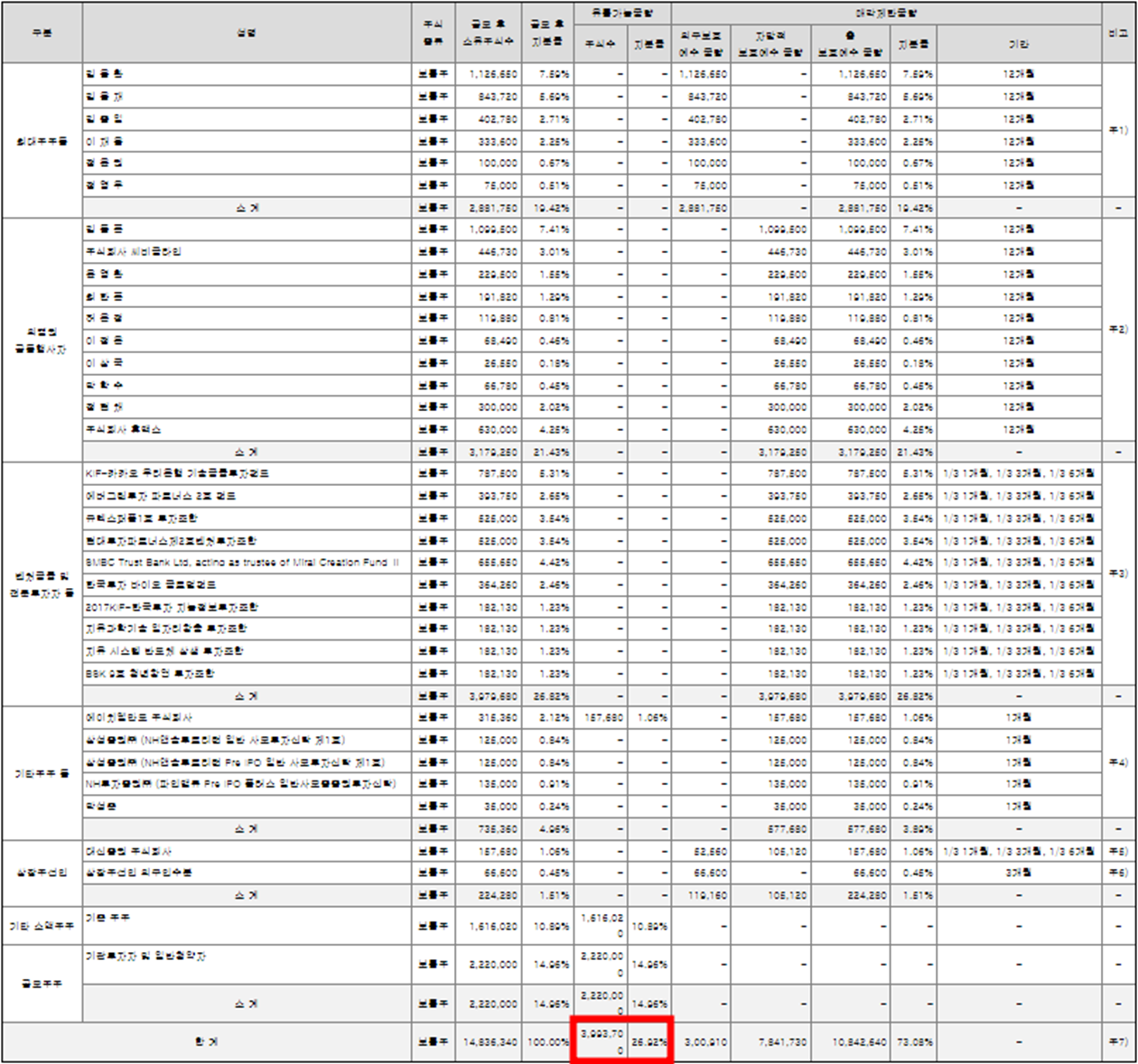Click footnote marker 주3) in remarks column

1118,574
